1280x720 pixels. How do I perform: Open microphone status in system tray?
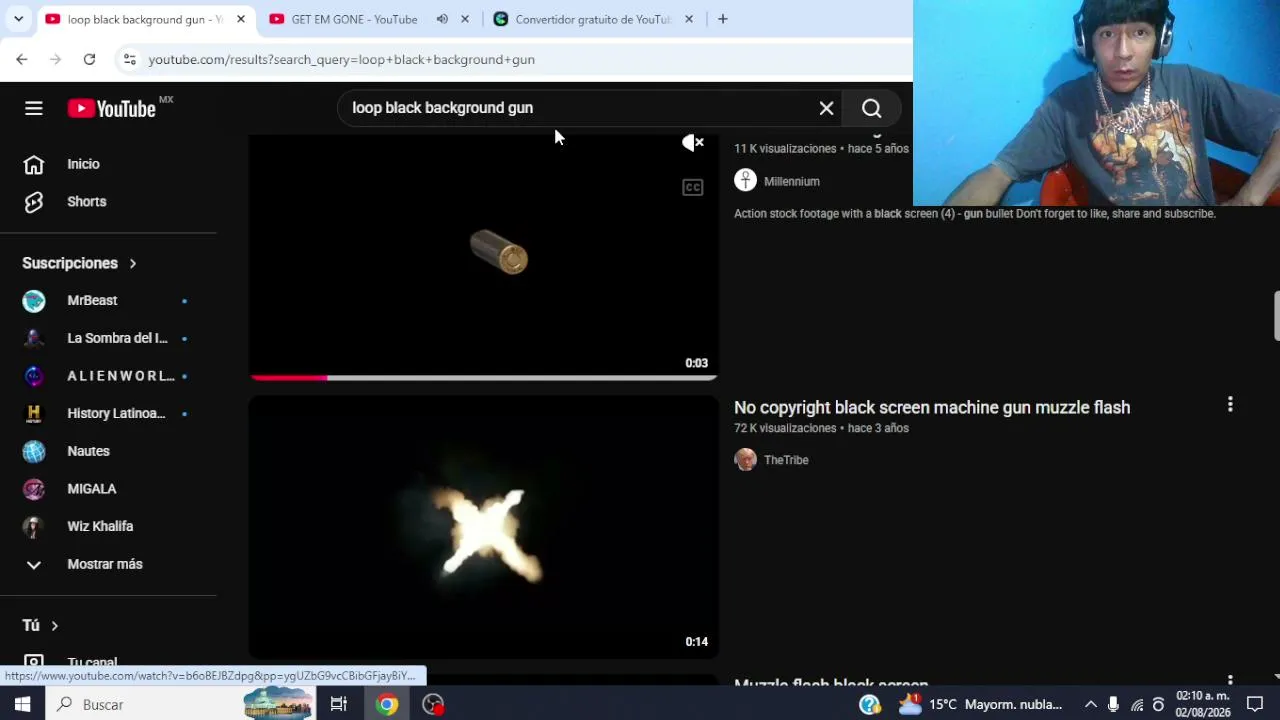[1113, 704]
